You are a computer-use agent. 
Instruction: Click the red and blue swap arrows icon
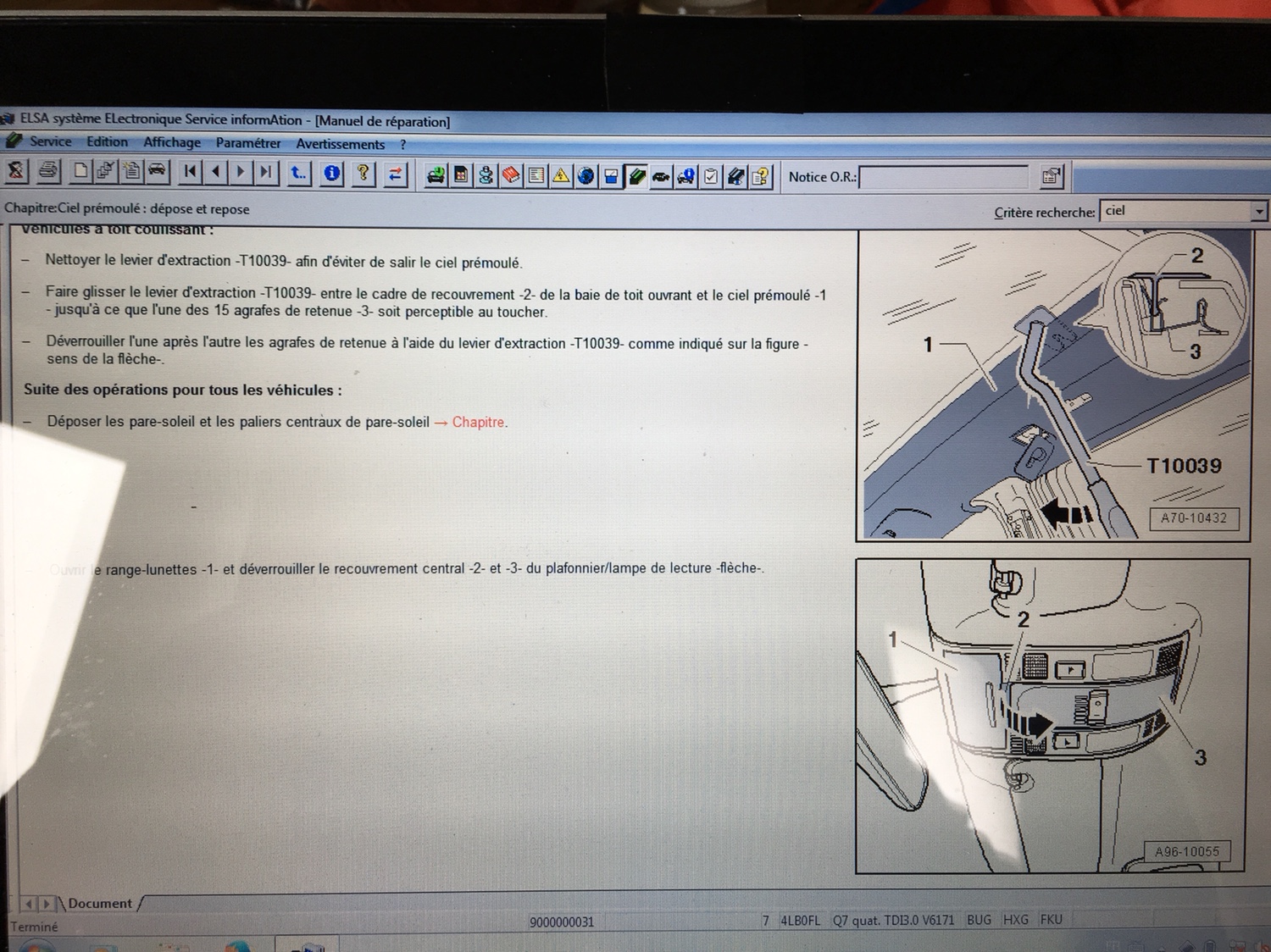(395, 174)
